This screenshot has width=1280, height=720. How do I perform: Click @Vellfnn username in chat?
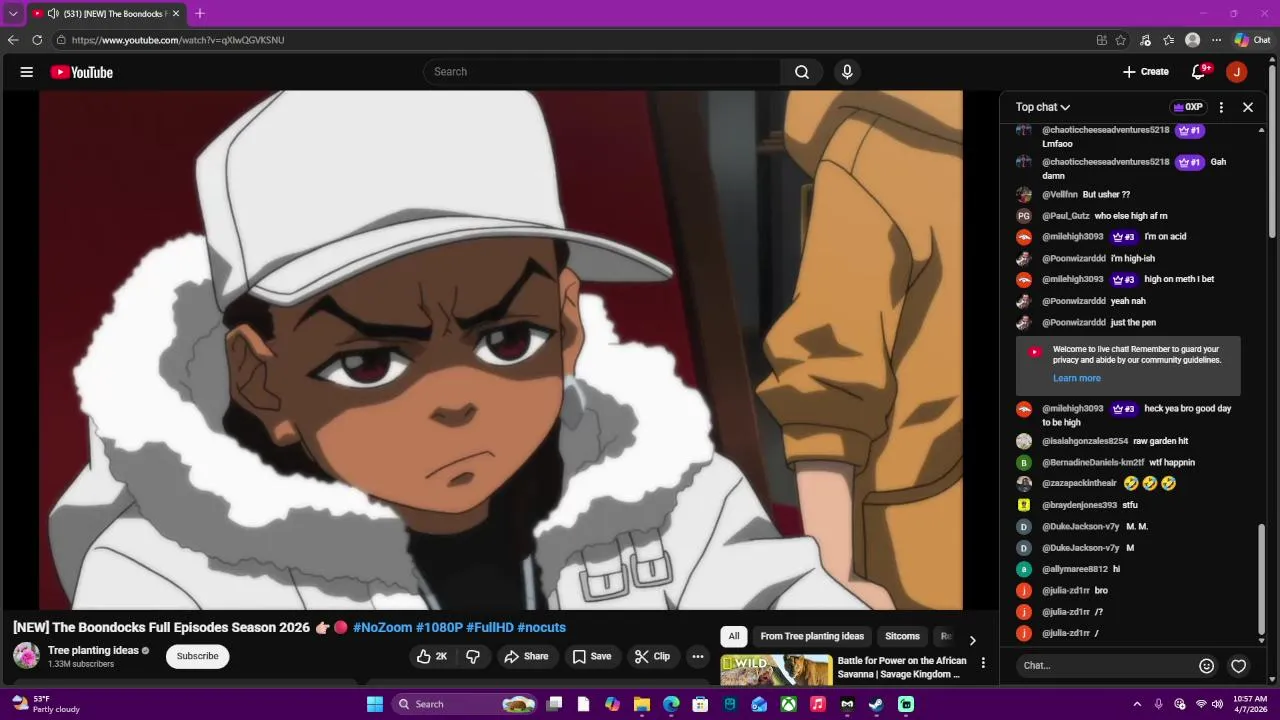[x=1060, y=195]
